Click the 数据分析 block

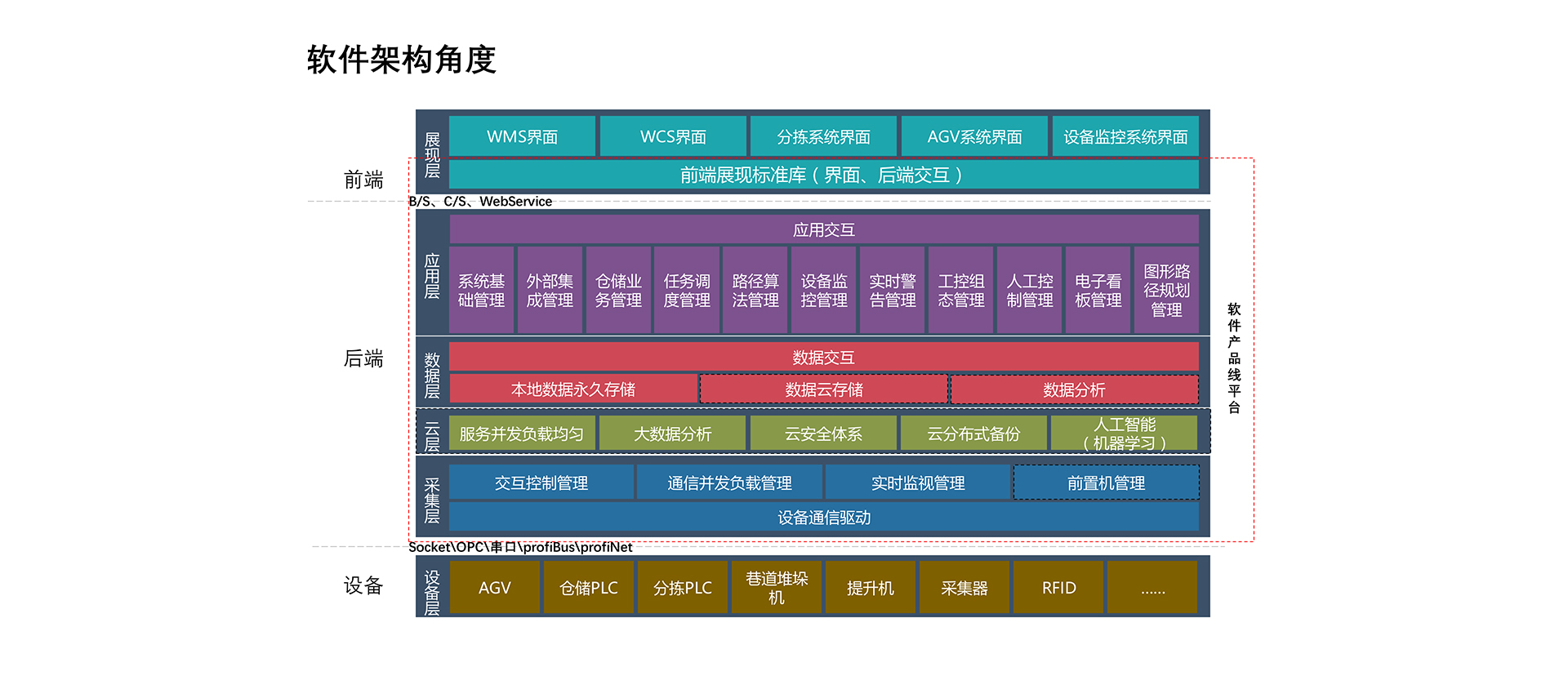tap(1075, 389)
